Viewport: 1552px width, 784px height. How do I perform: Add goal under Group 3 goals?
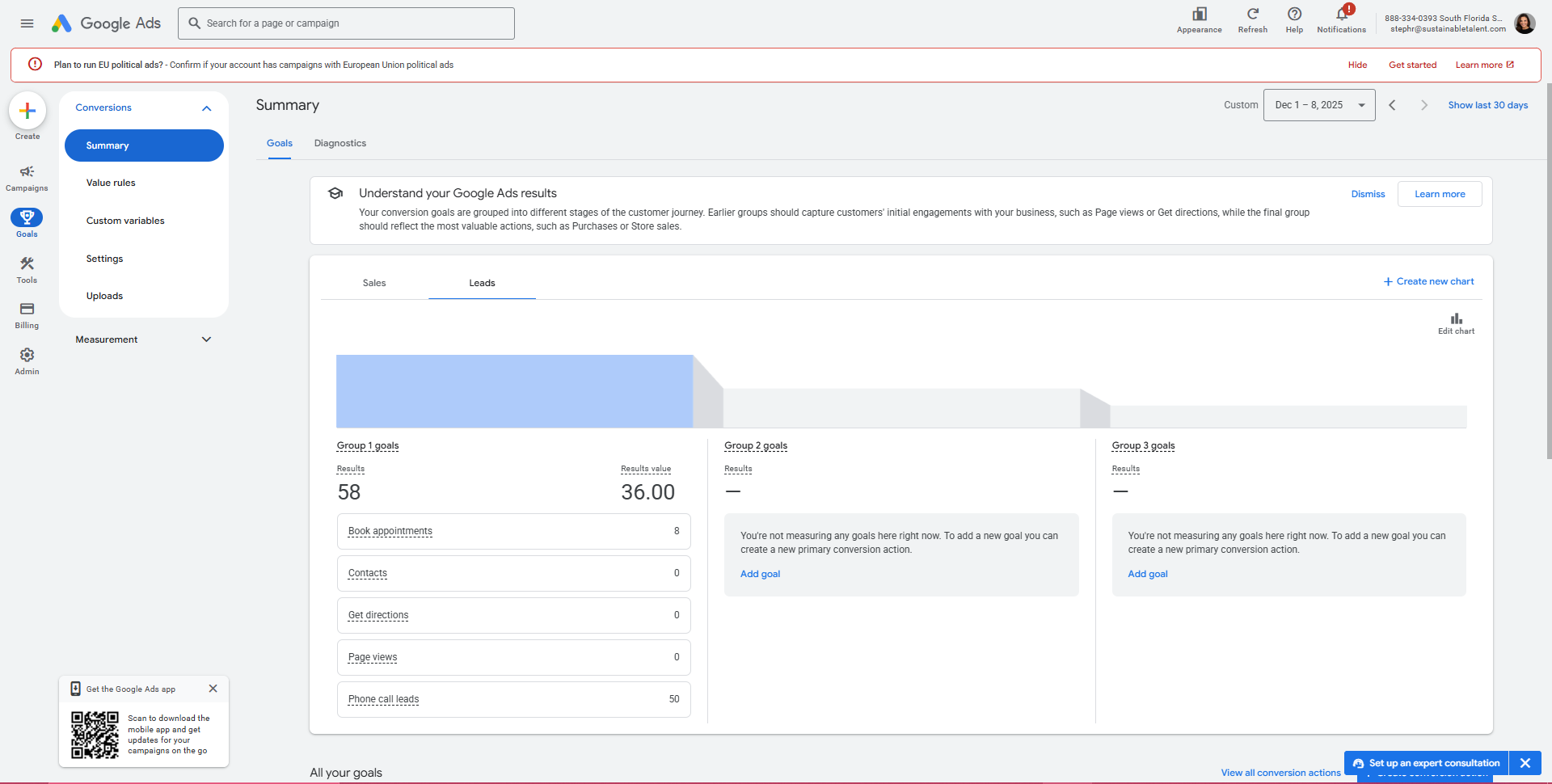(x=1148, y=574)
